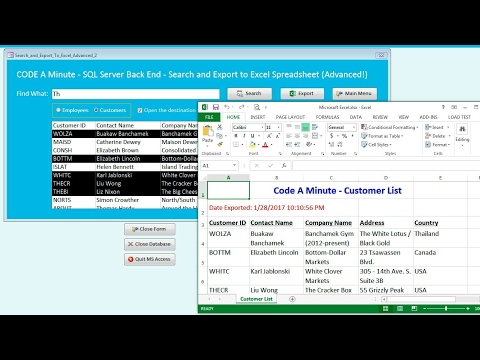Apply the Comma Style format

tap(352, 136)
